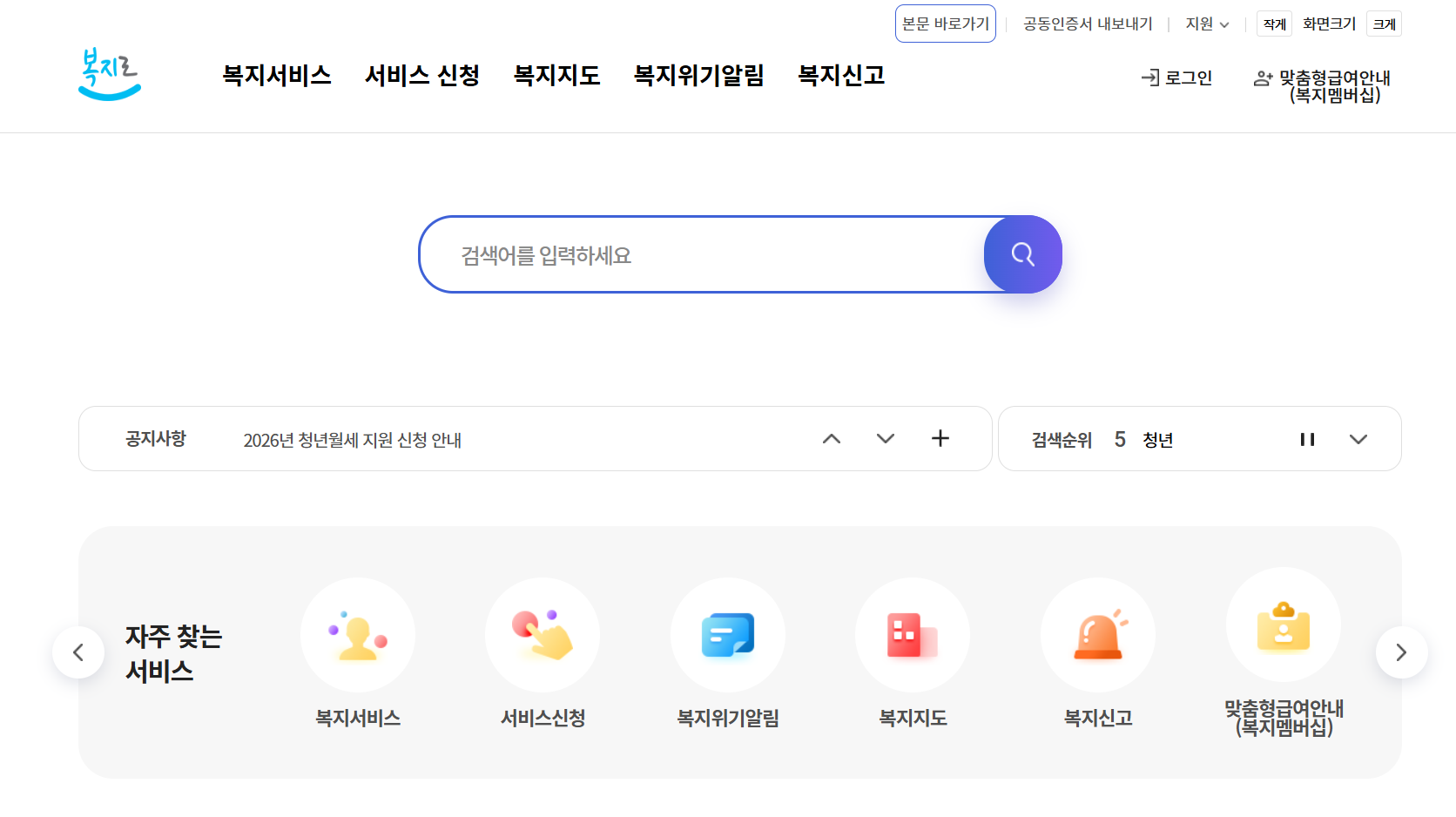
Task: Click the 로그인 link text
Action: 1189,78
